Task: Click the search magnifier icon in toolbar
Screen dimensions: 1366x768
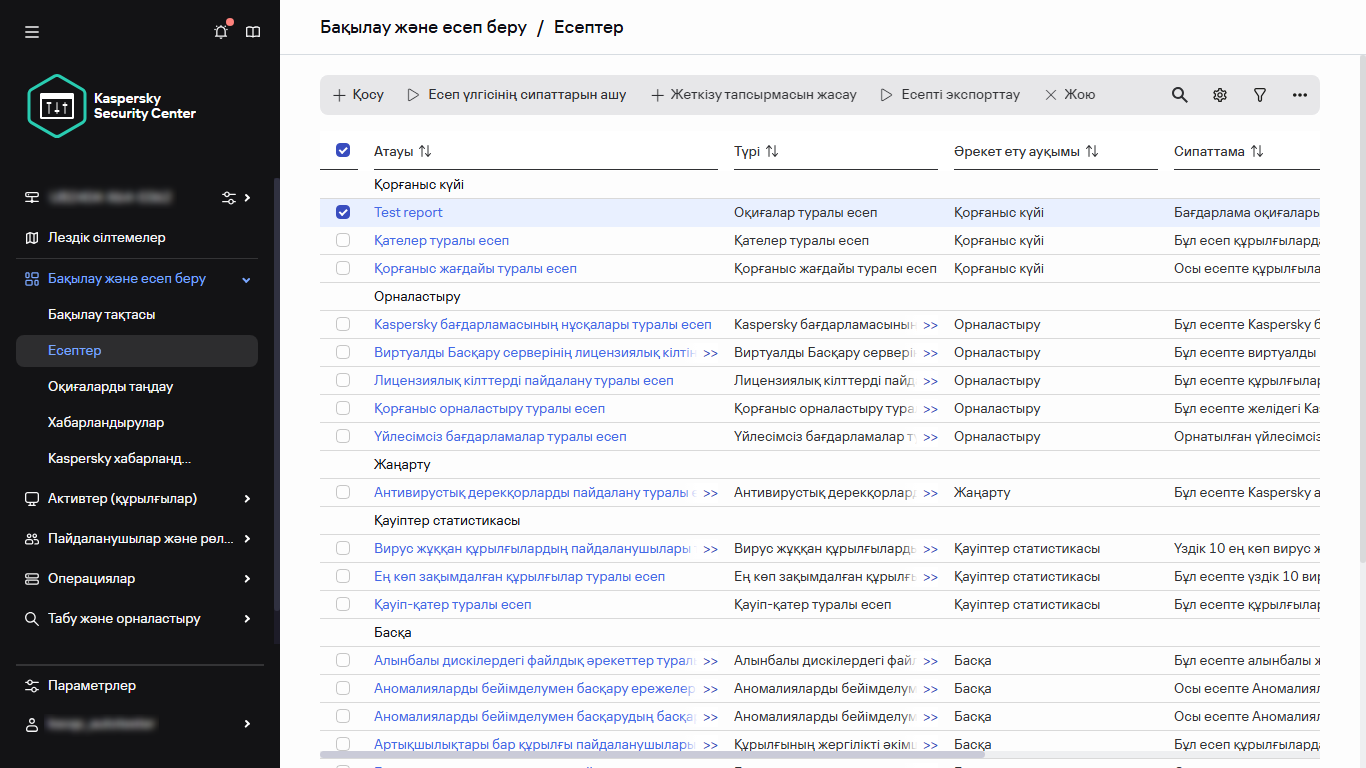Action: pyautogui.click(x=1180, y=95)
